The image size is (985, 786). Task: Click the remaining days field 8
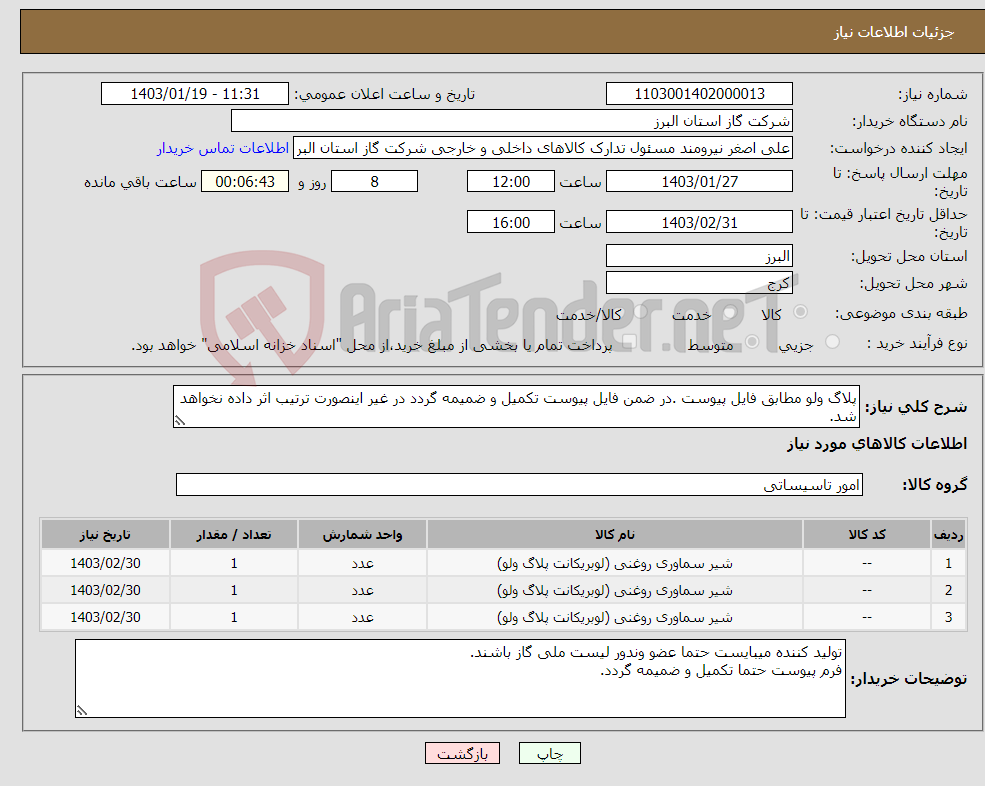[374, 182]
